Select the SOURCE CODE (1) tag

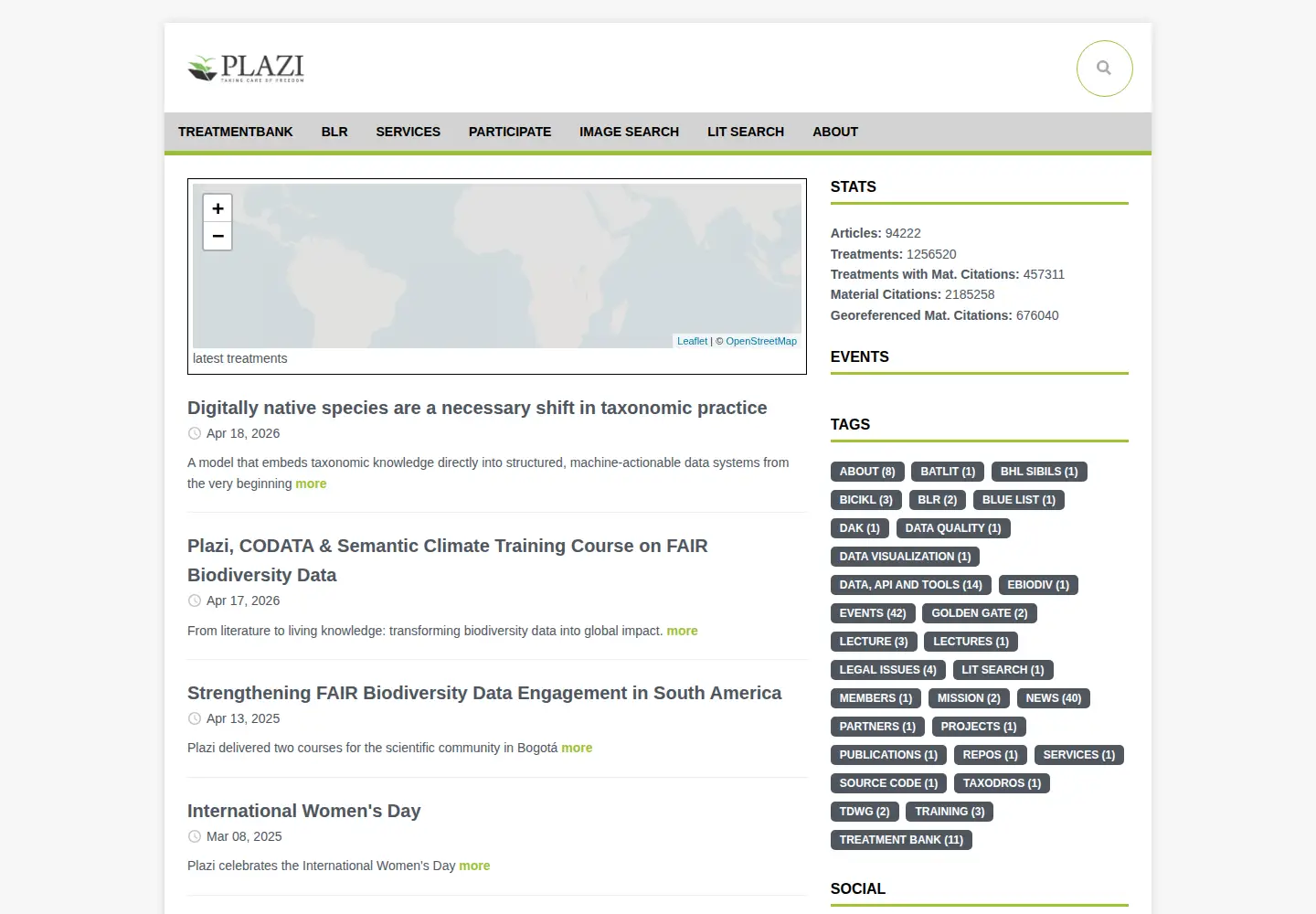coord(889,783)
